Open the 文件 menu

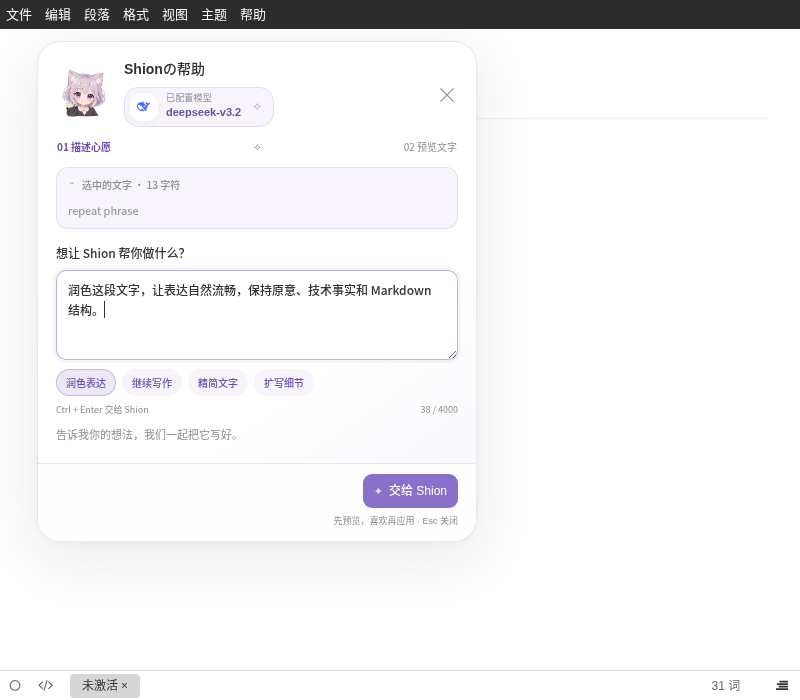pyautogui.click(x=19, y=15)
